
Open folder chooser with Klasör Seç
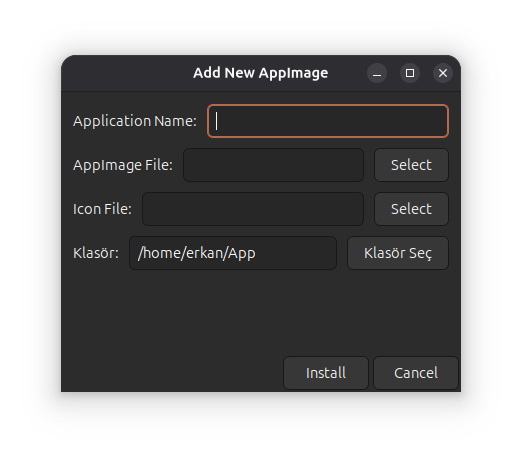pos(398,253)
